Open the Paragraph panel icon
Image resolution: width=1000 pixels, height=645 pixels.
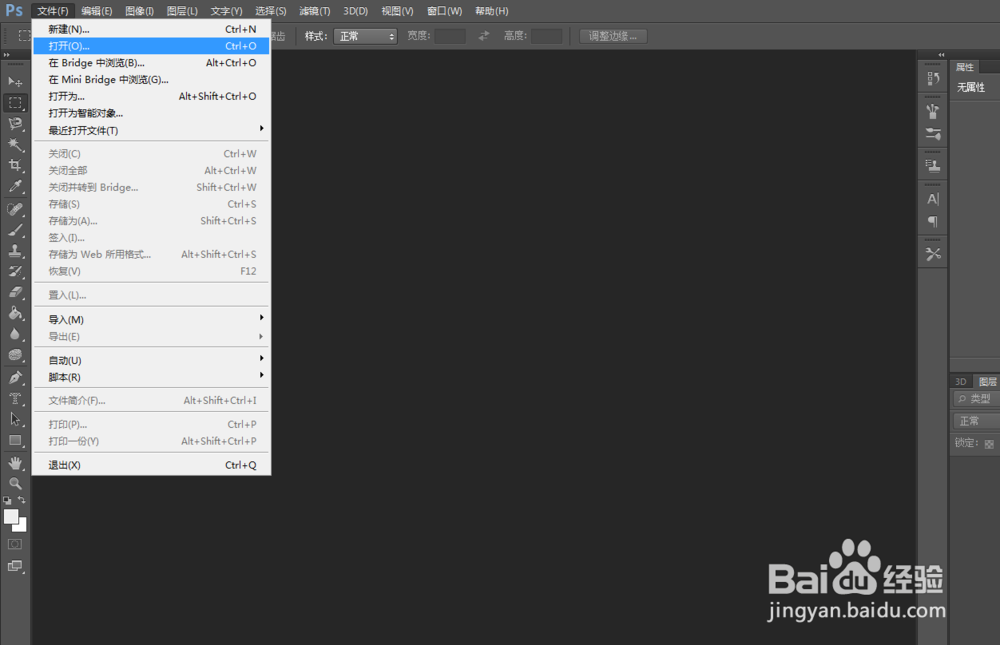coord(933,221)
